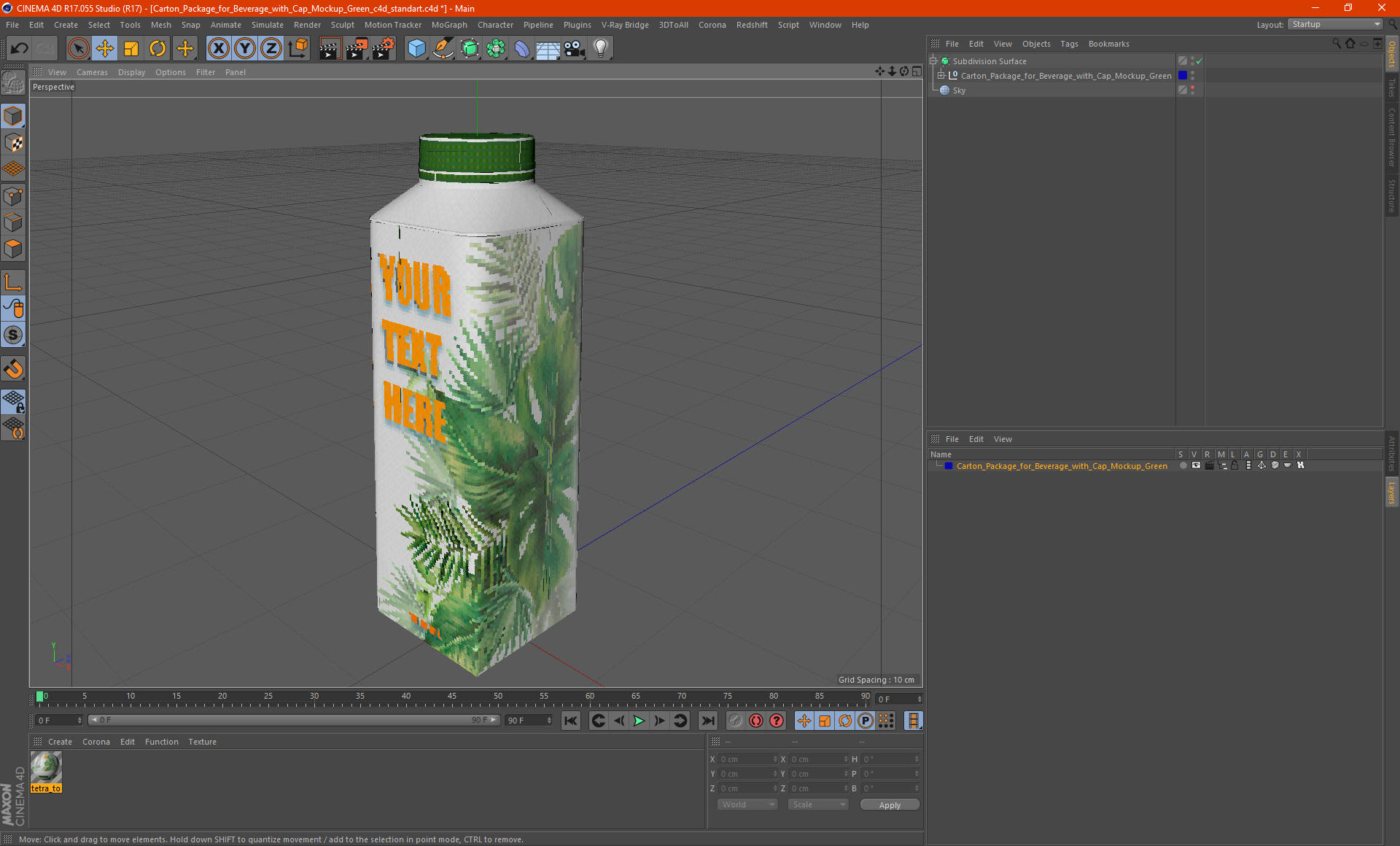This screenshot has width=1400, height=846.
Task: Open the Light object icon
Action: coord(600,49)
